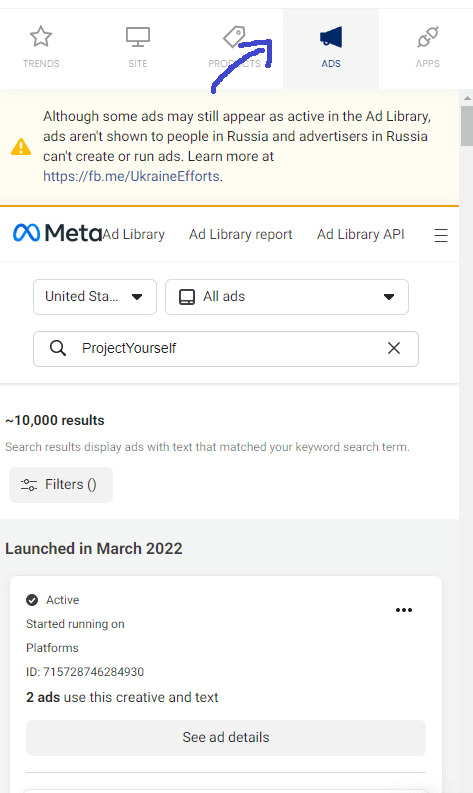Click the vertical scrollbar thumb
This screenshot has width=473, height=793.
coord(466,126)
